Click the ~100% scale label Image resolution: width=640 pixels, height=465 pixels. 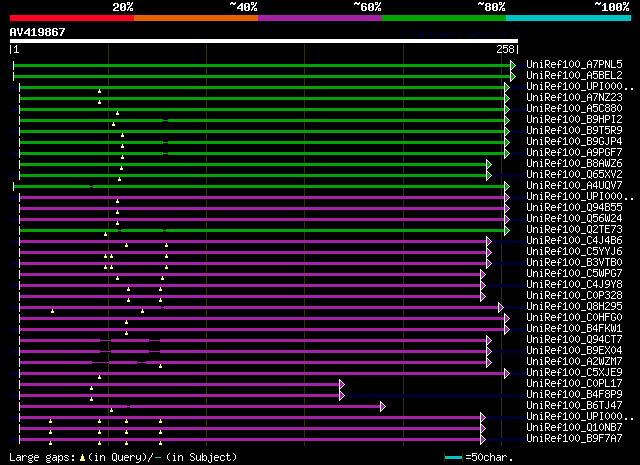(x=612, y=7)
